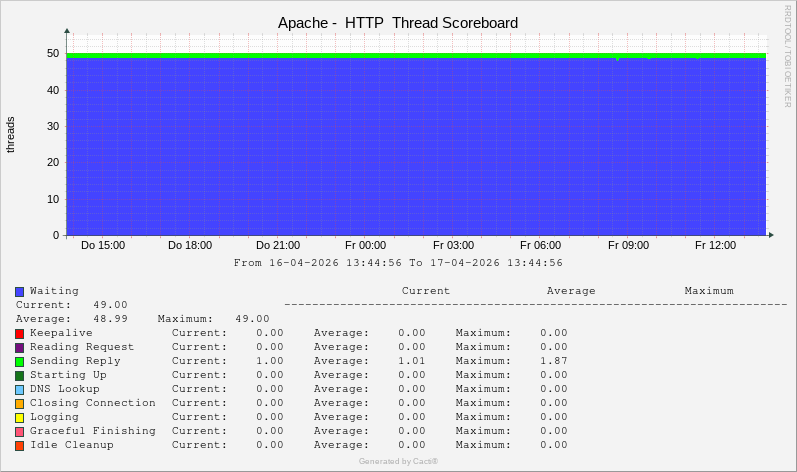Click the Generated by Cacti footer text
The height and width of the screenshot is (472, 797).
[398, 461]
